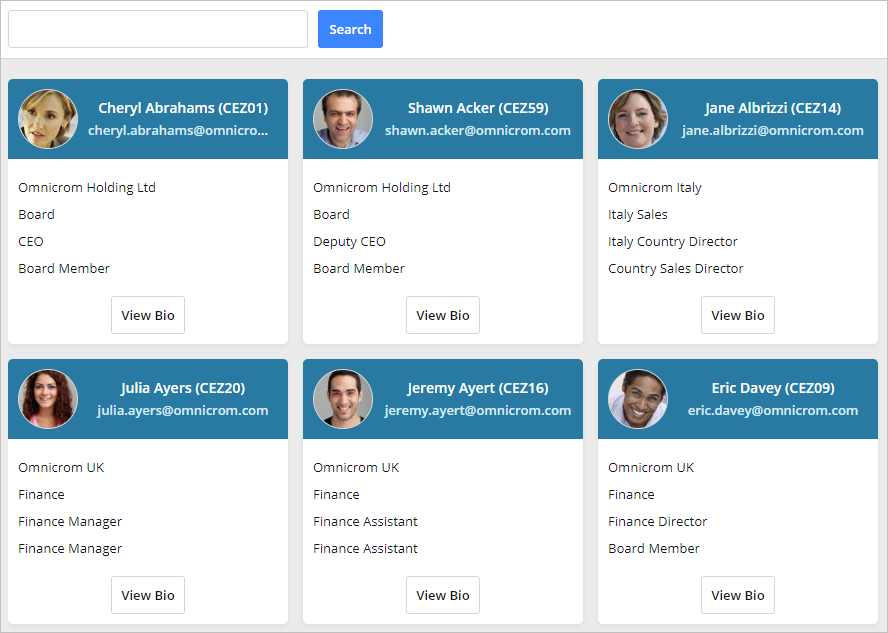View Bio for Eric Davey
The image size is (888, 633).
[738, 595]
